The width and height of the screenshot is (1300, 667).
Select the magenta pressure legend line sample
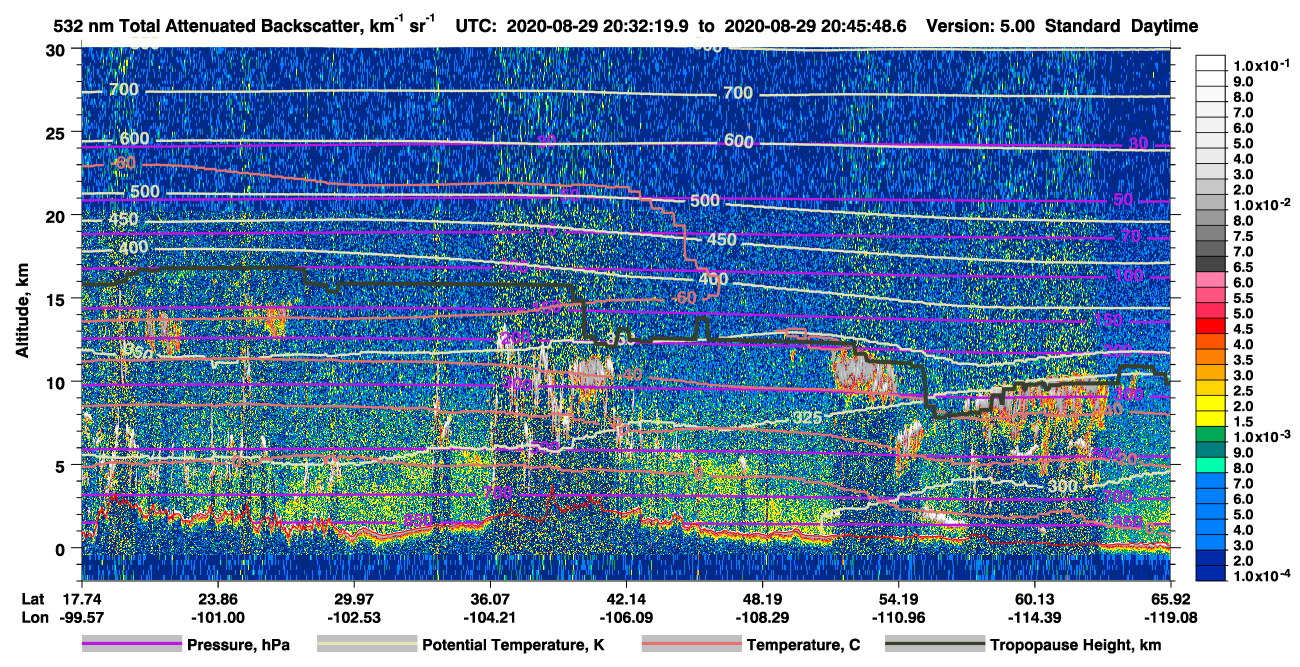(x=133, y=645)
